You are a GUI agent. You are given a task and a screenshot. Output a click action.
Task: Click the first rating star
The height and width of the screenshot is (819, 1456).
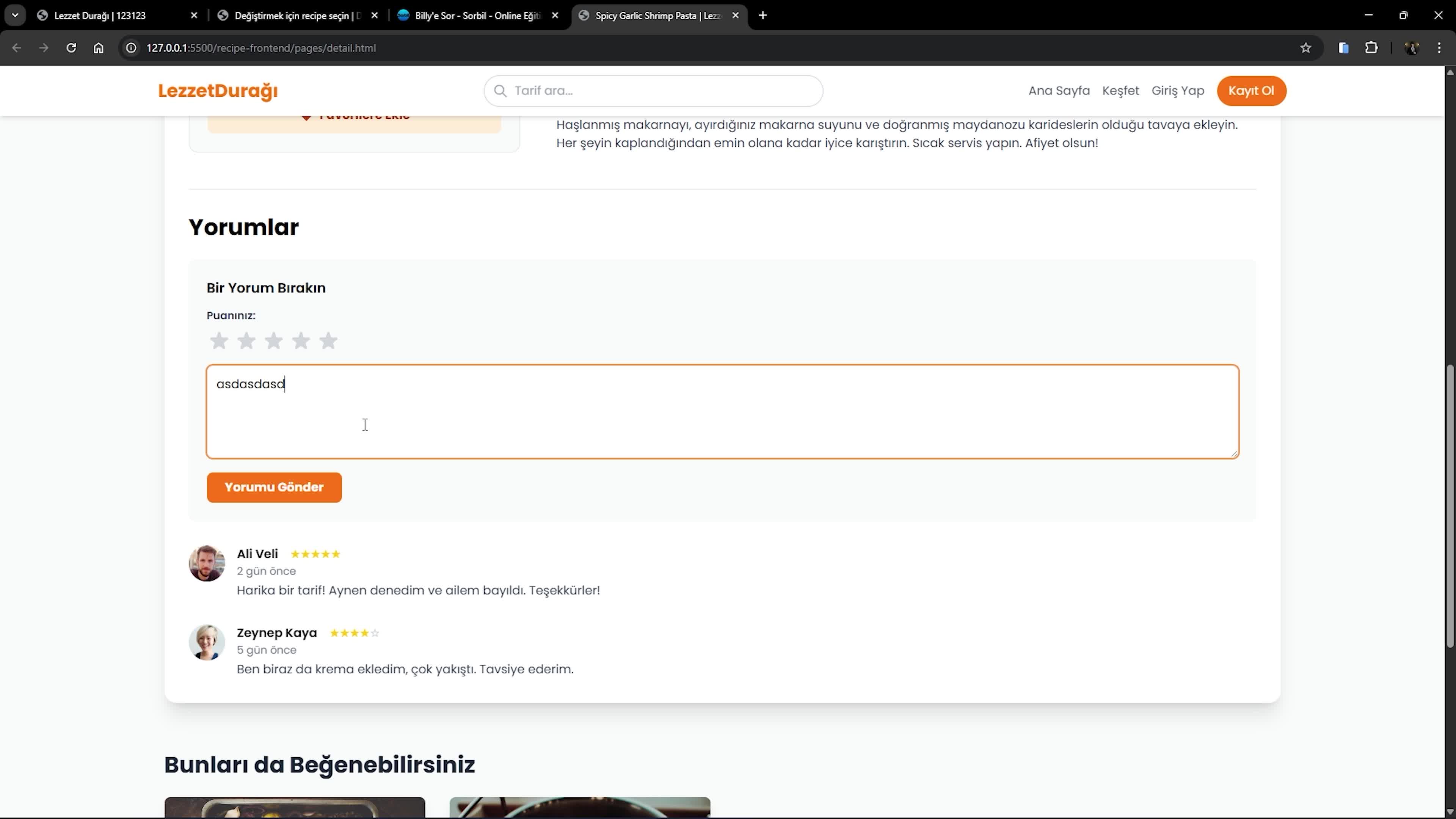click(219, 341)
